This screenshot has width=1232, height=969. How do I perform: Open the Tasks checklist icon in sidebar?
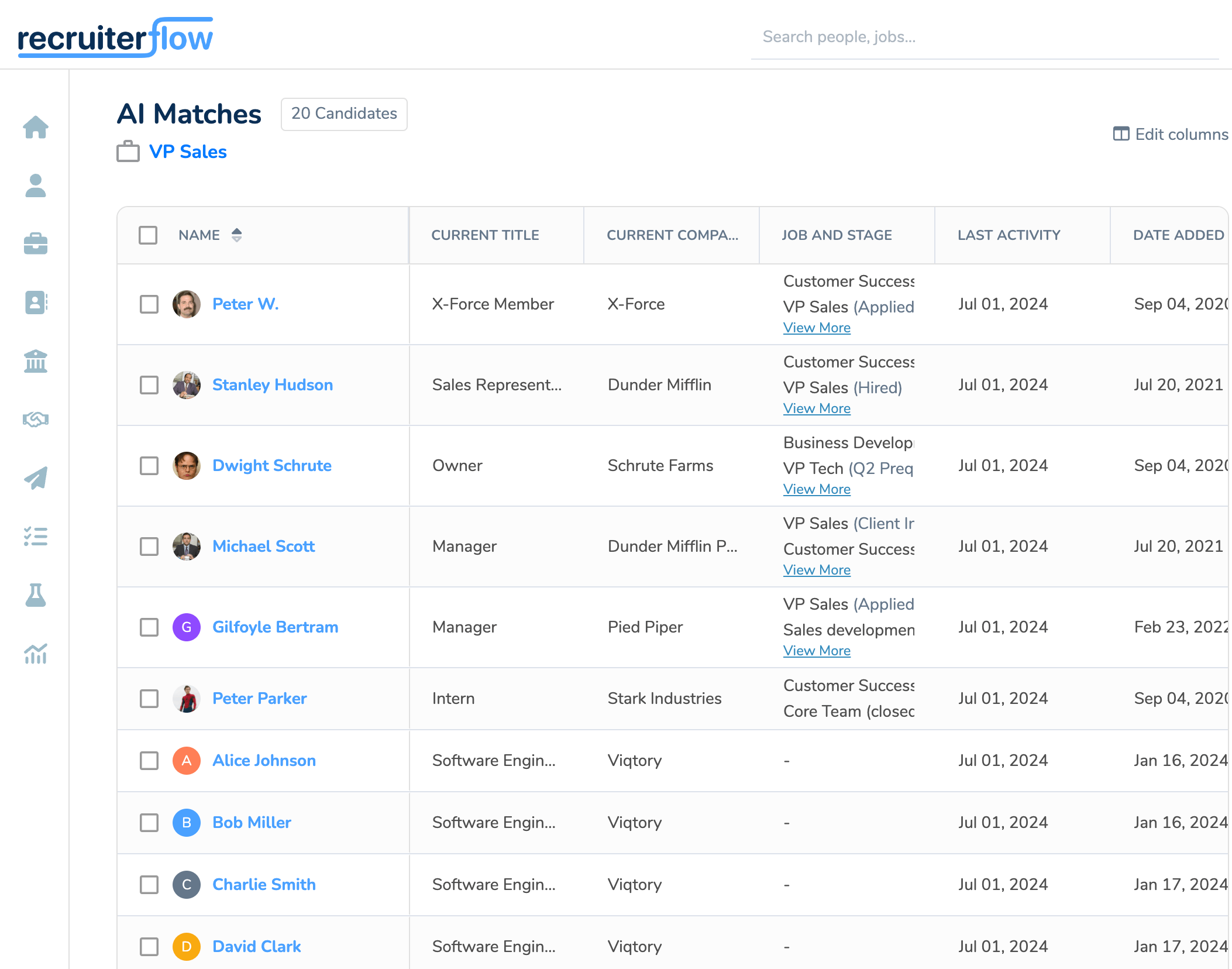coord(36,536)
